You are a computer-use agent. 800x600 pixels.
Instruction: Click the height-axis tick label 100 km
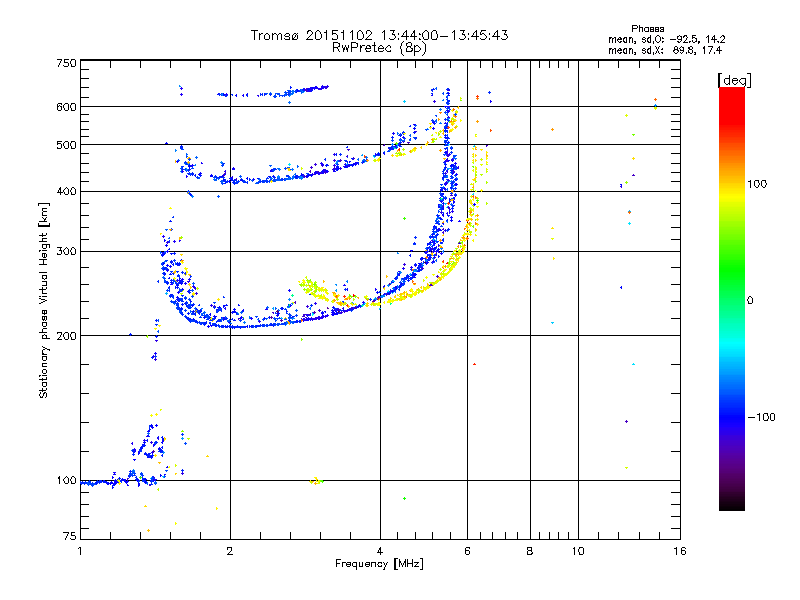click(x=66, y=480)
